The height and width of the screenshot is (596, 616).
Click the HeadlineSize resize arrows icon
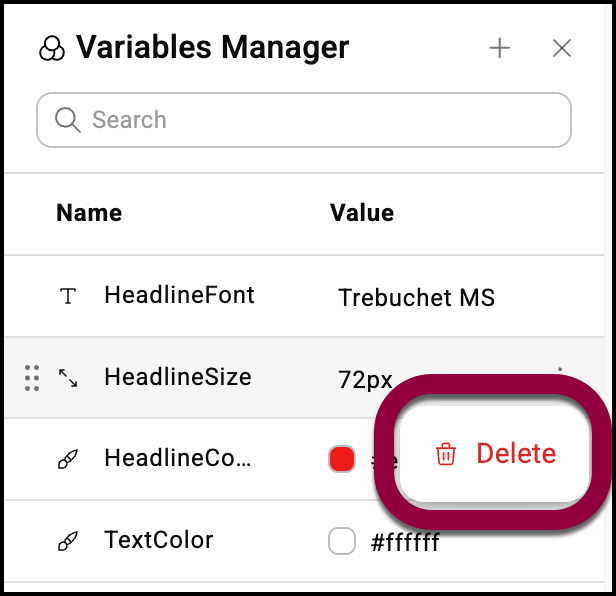[67, 378]
